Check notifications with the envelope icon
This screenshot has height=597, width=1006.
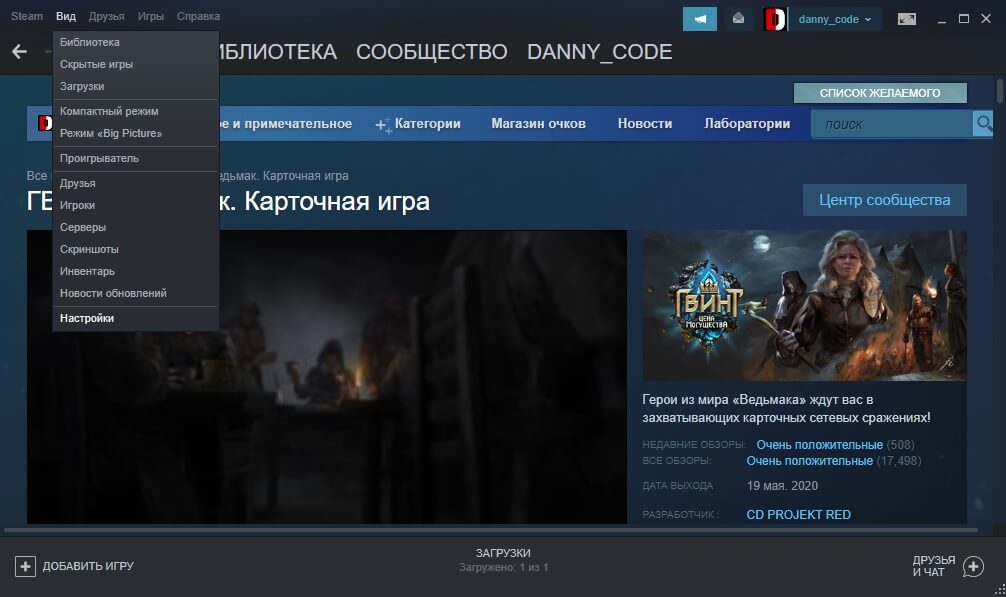coord(739,18)
